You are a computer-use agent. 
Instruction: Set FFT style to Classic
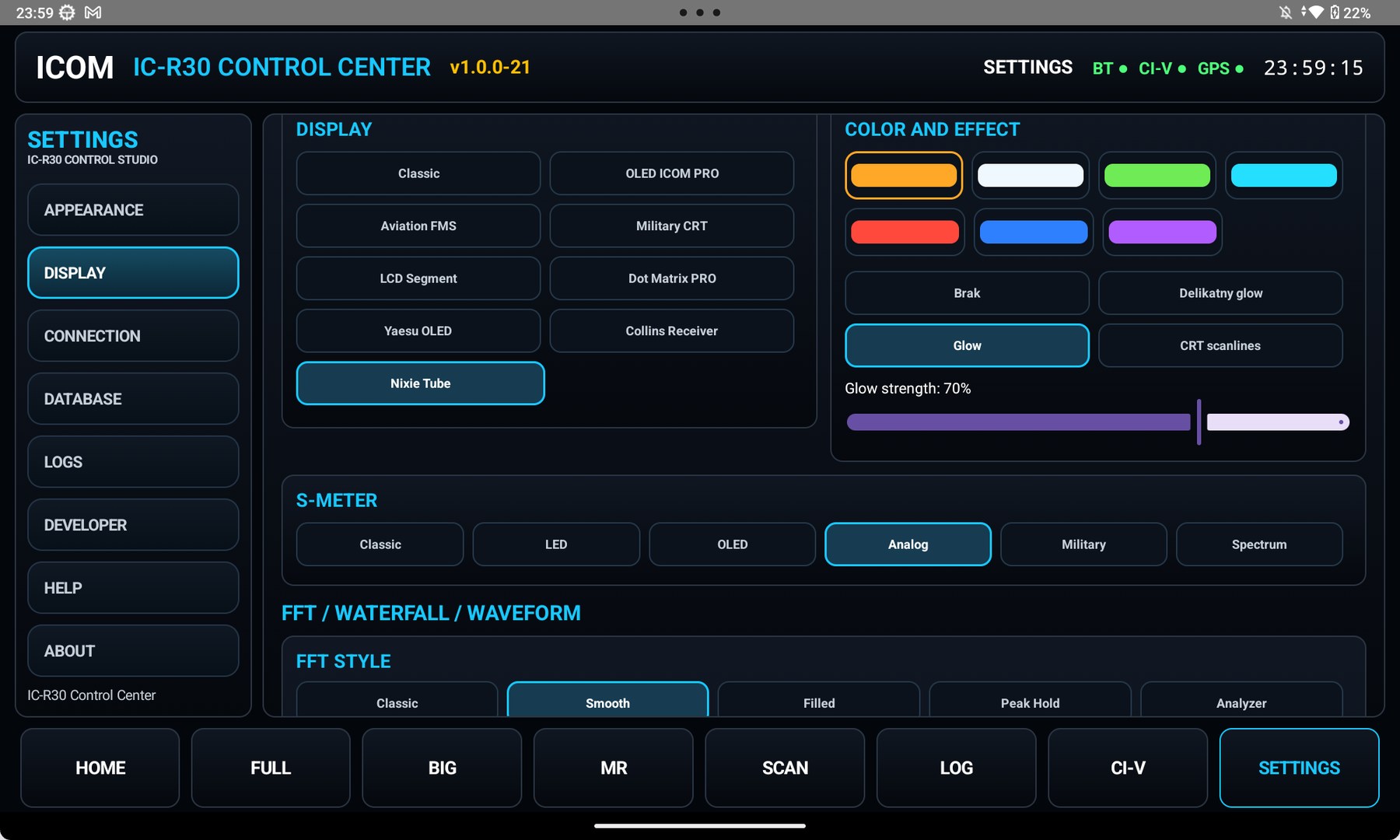coord(397,701)
